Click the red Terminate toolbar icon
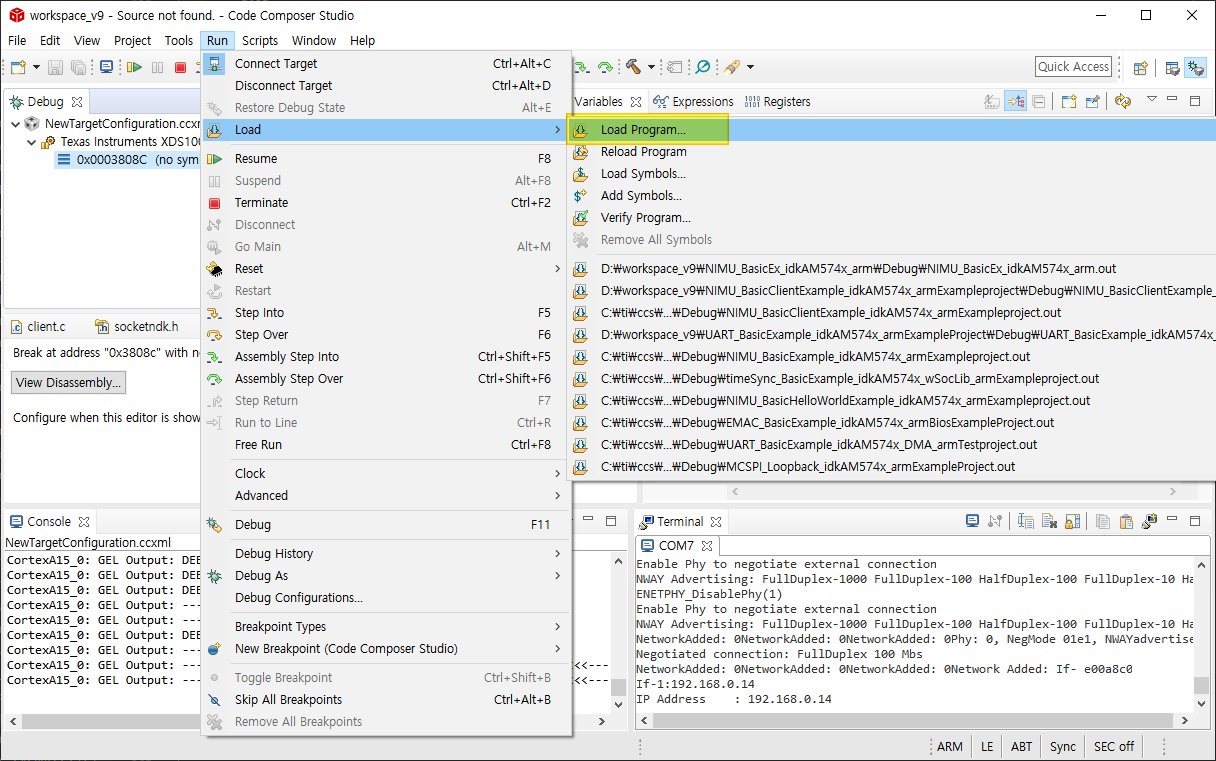The height and width of the screenshot is (761, 1216). [x=181, y=67]
